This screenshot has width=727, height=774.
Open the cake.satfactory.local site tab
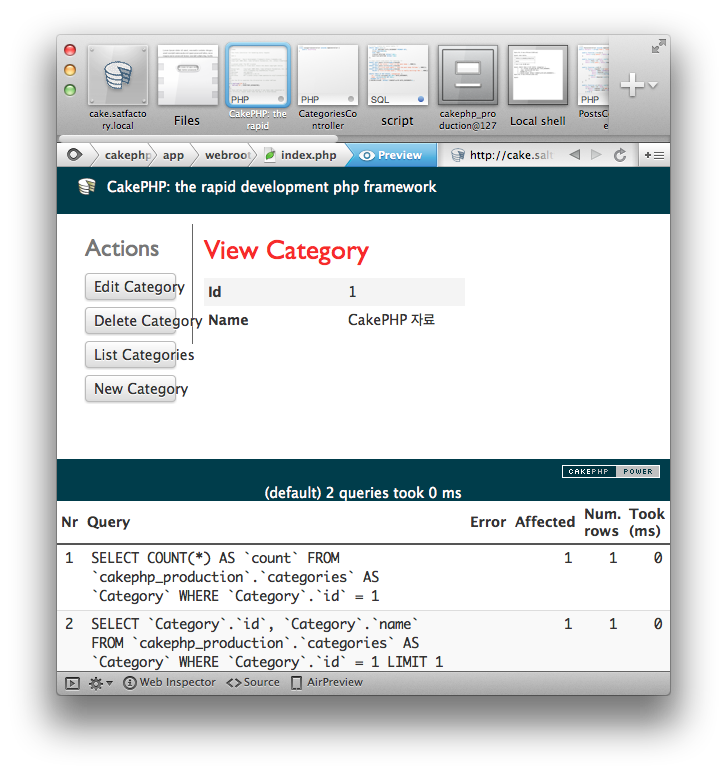tap(117, 87)
